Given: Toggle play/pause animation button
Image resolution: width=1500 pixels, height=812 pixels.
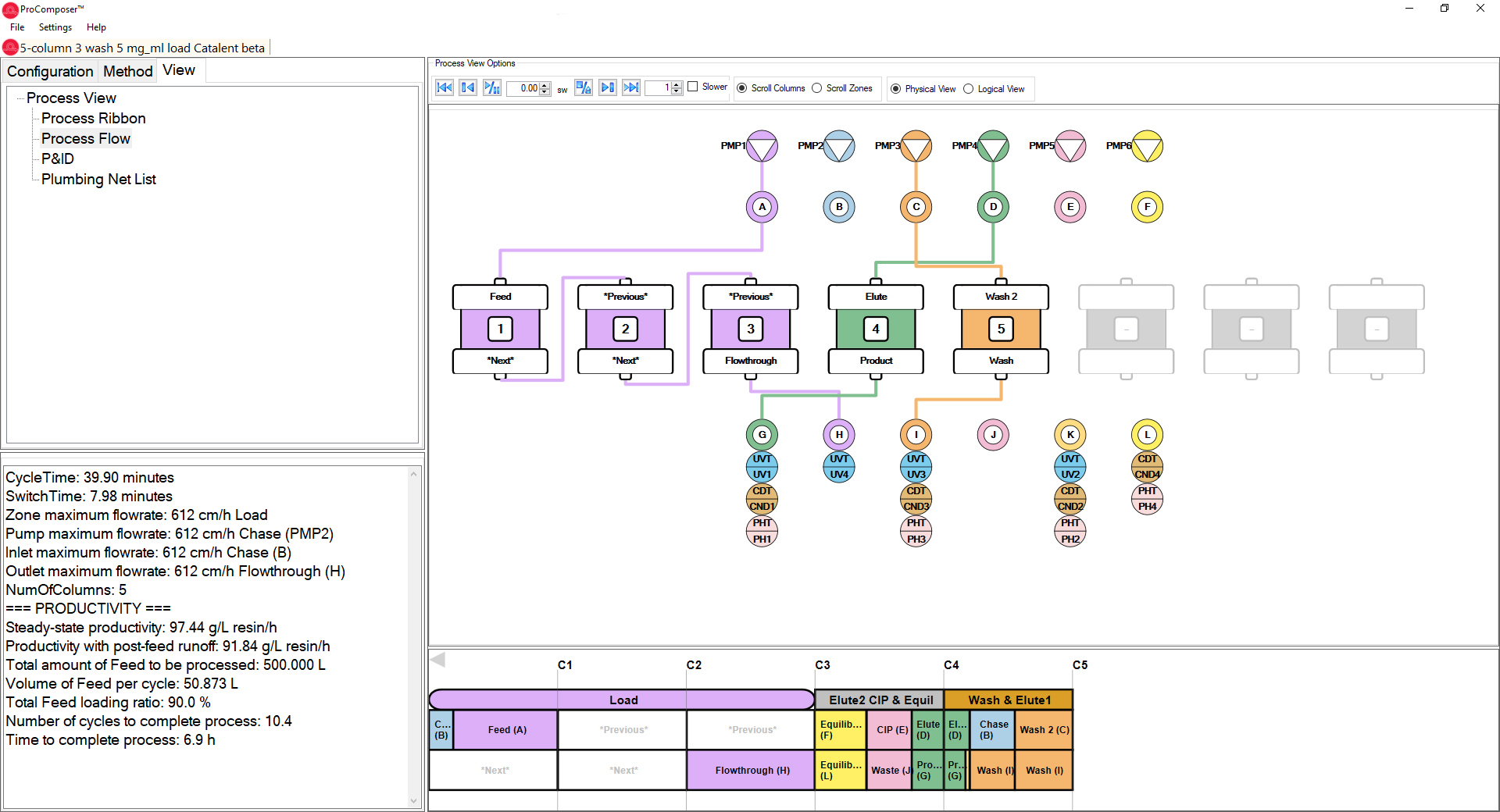Looking at the screenshot, I should (491, 87).
